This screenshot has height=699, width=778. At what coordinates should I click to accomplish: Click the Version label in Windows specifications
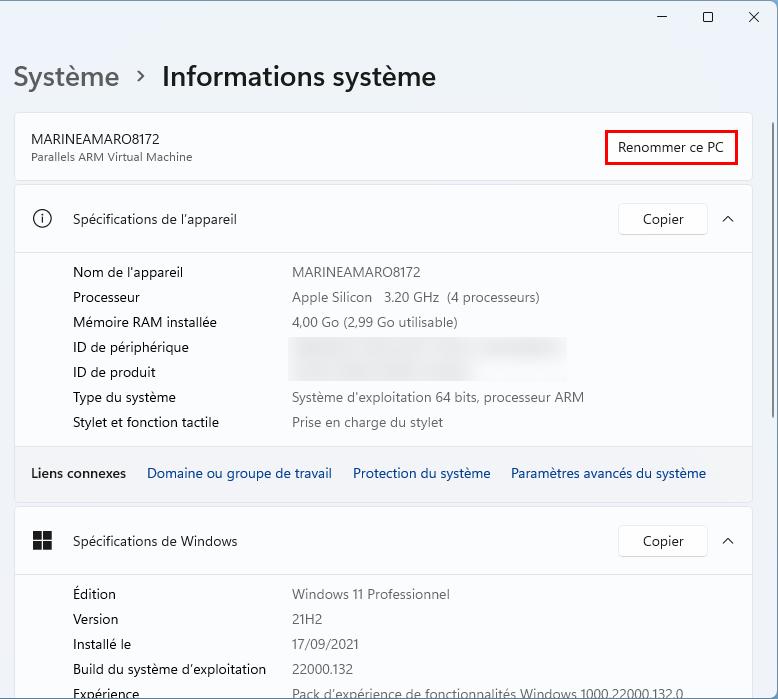[x=95, y=620]
